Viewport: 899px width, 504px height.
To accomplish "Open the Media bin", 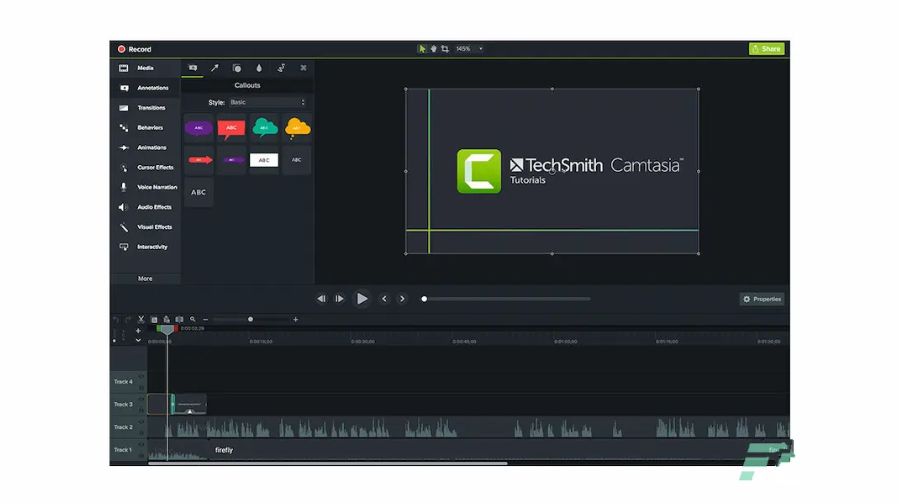I will point(145,68).
